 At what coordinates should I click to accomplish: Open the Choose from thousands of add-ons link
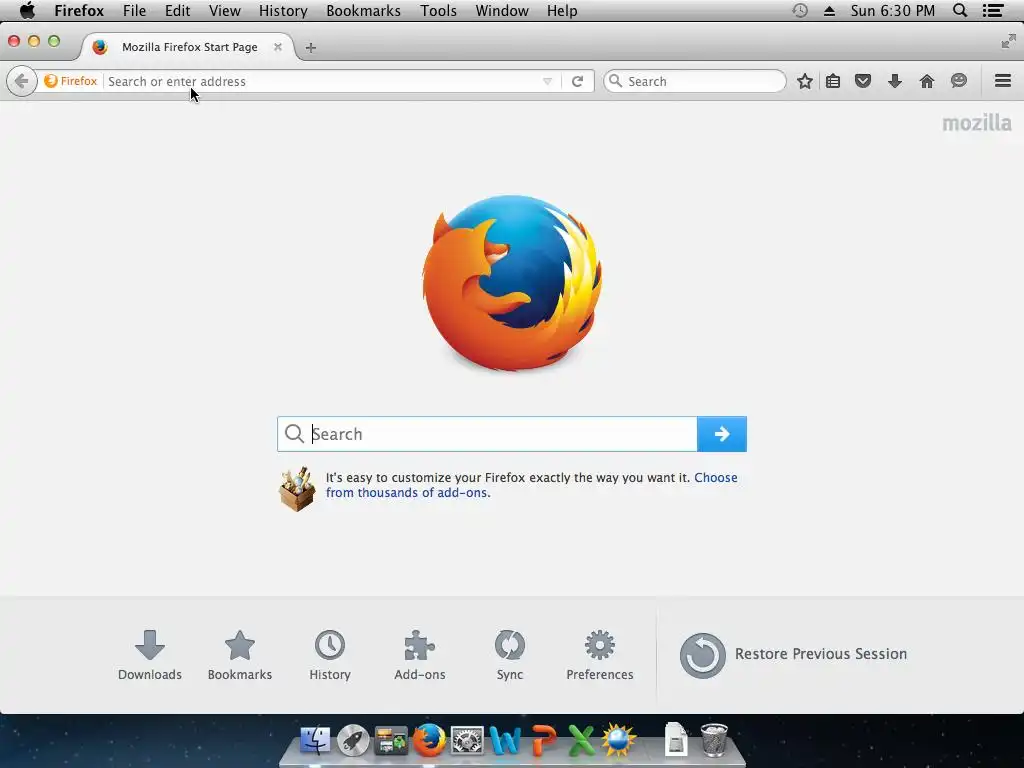click(x=532, y=485)
